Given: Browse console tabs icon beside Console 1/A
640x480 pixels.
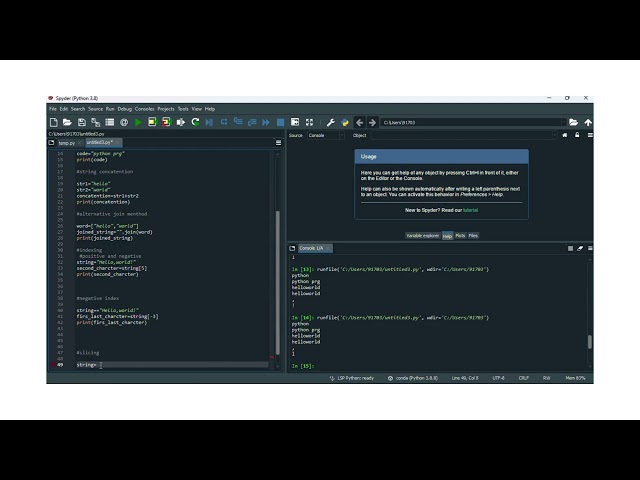Looking at the screenshot, I should (292, 248).
